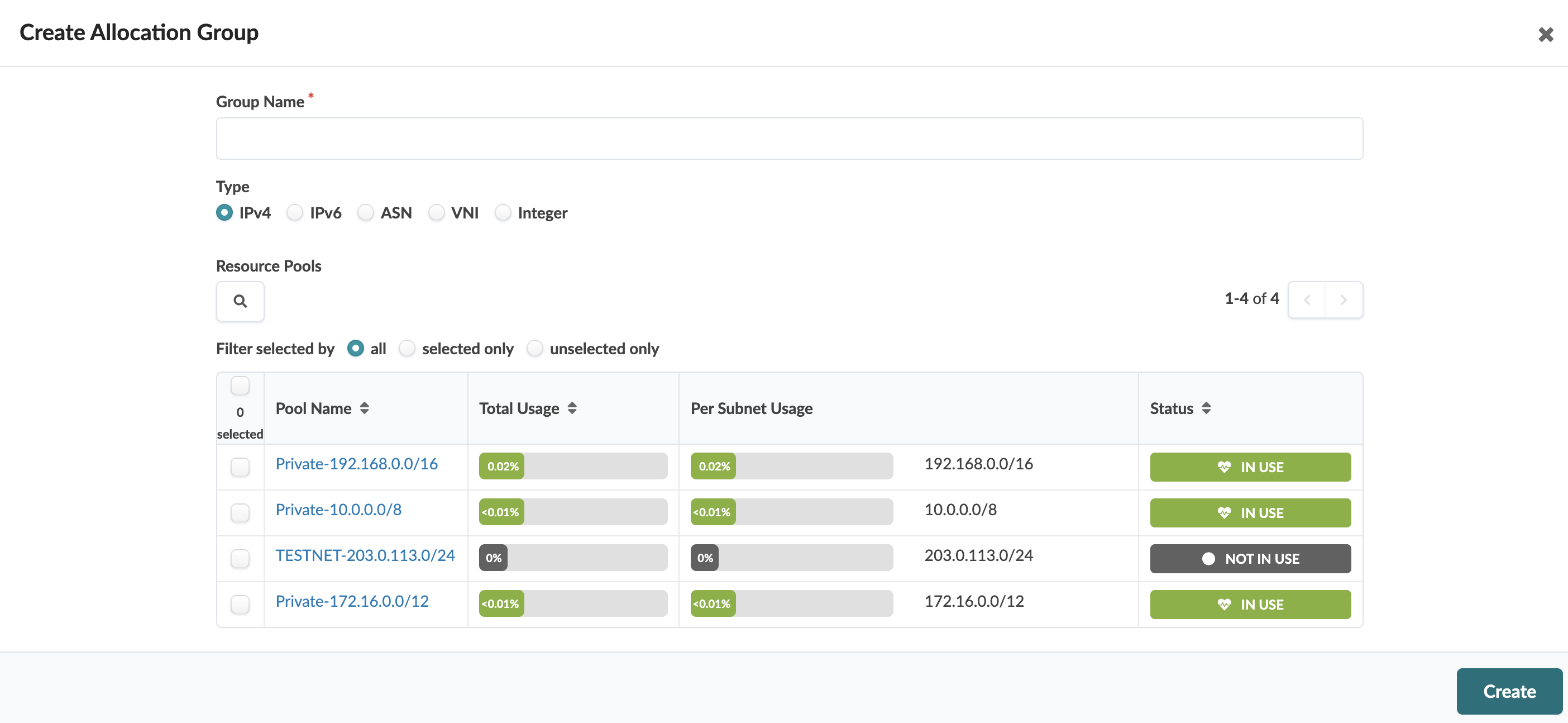Check the Private-10.0.0.0/8 pool checkbox
Image resolution: width=1568 pixels, height=723 pixels.
(240, 513)
